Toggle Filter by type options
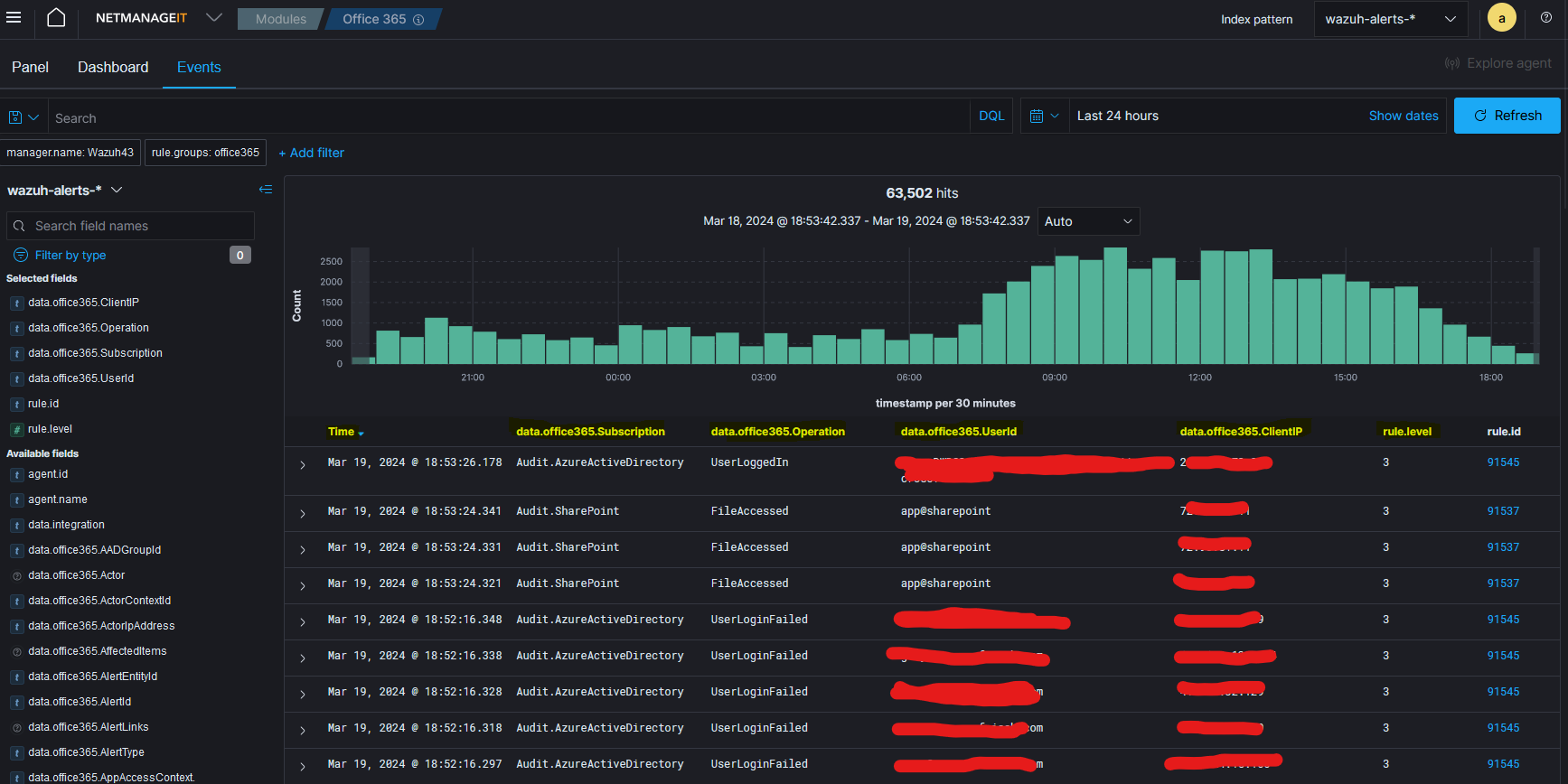 click(70, 256)
